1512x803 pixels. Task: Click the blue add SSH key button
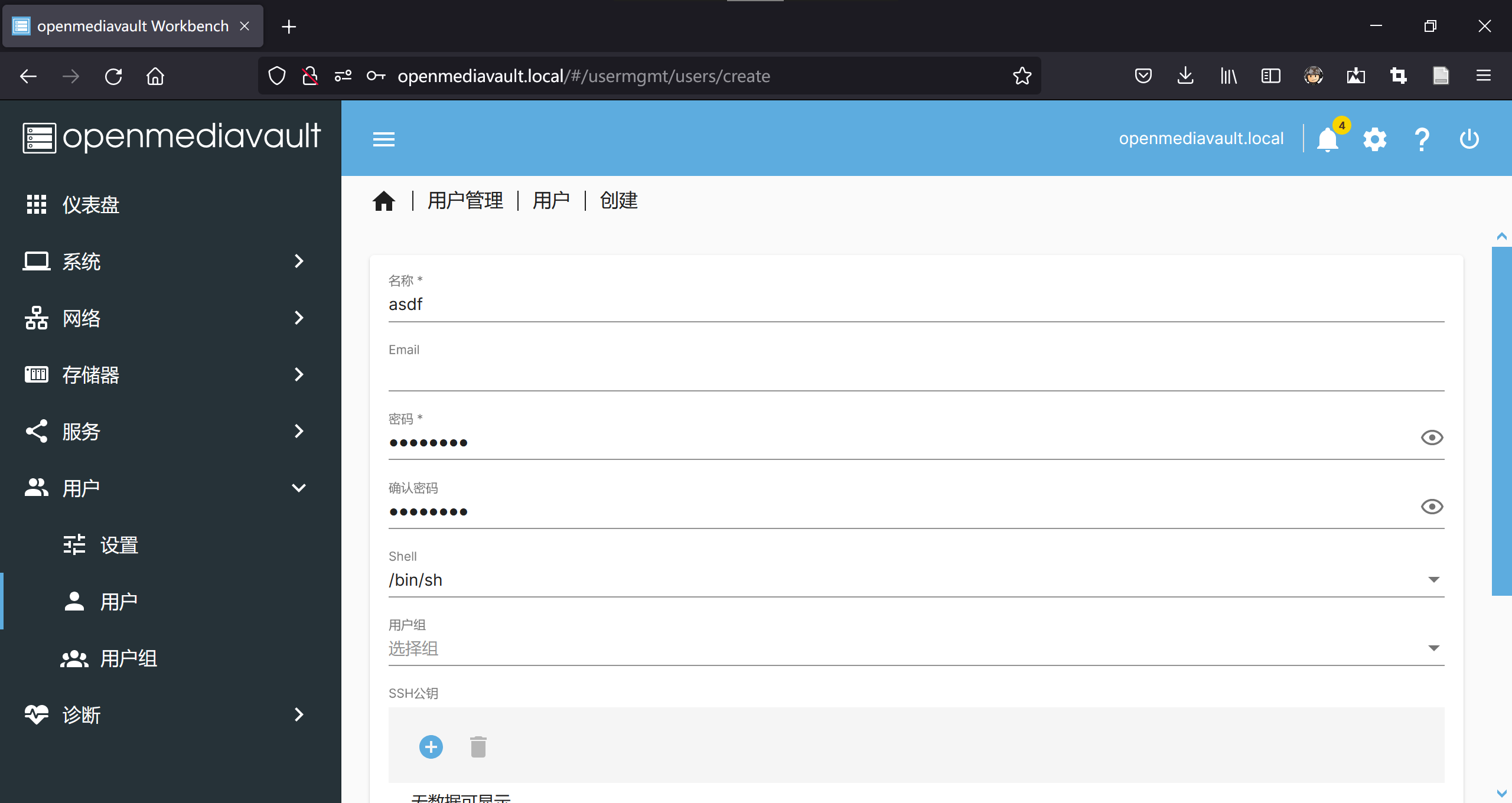pyautogui.click(x=431, y=747)
